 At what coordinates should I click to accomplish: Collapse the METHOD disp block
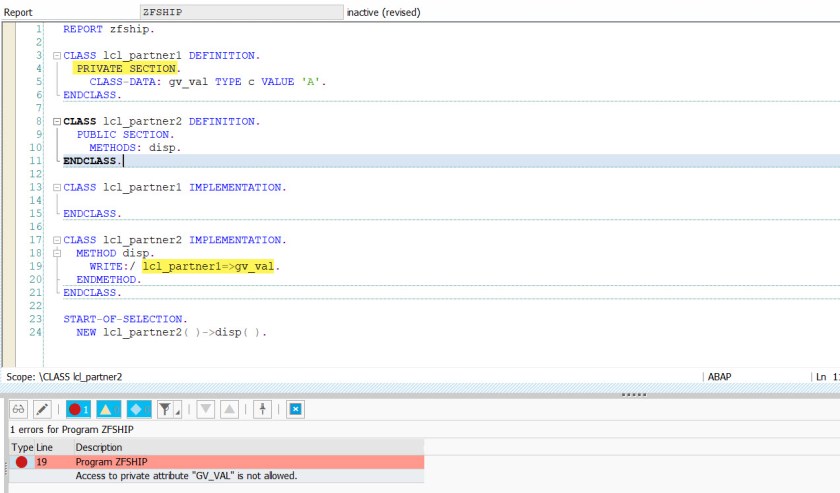click(56, 253)
